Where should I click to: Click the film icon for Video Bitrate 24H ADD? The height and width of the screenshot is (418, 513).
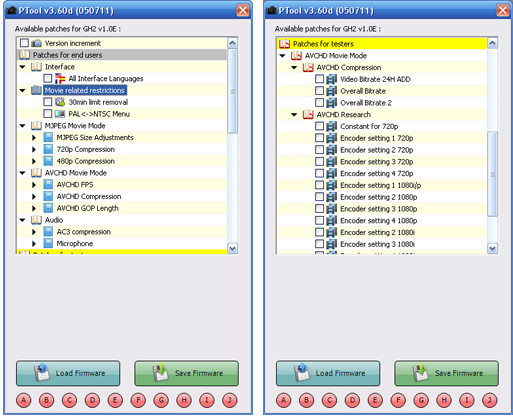click(332, 79)
